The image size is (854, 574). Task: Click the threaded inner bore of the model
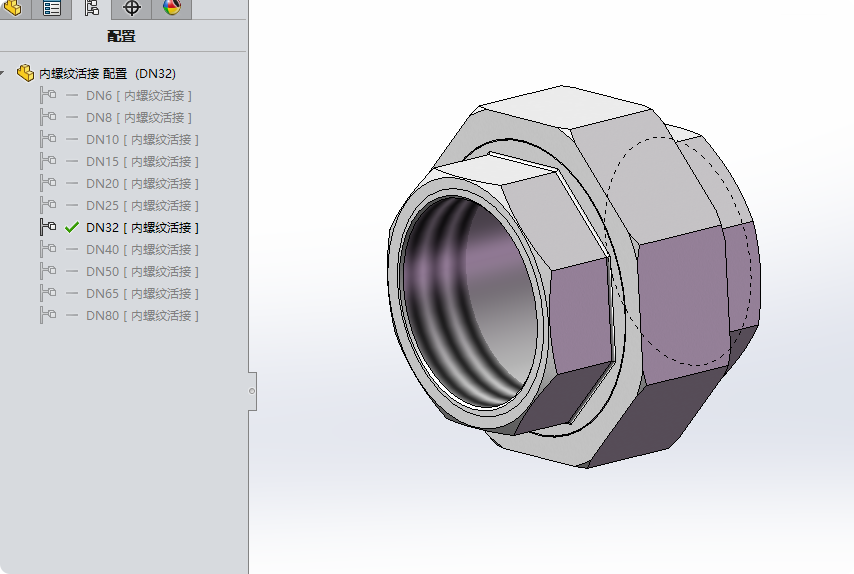click(x=468, y=302)
